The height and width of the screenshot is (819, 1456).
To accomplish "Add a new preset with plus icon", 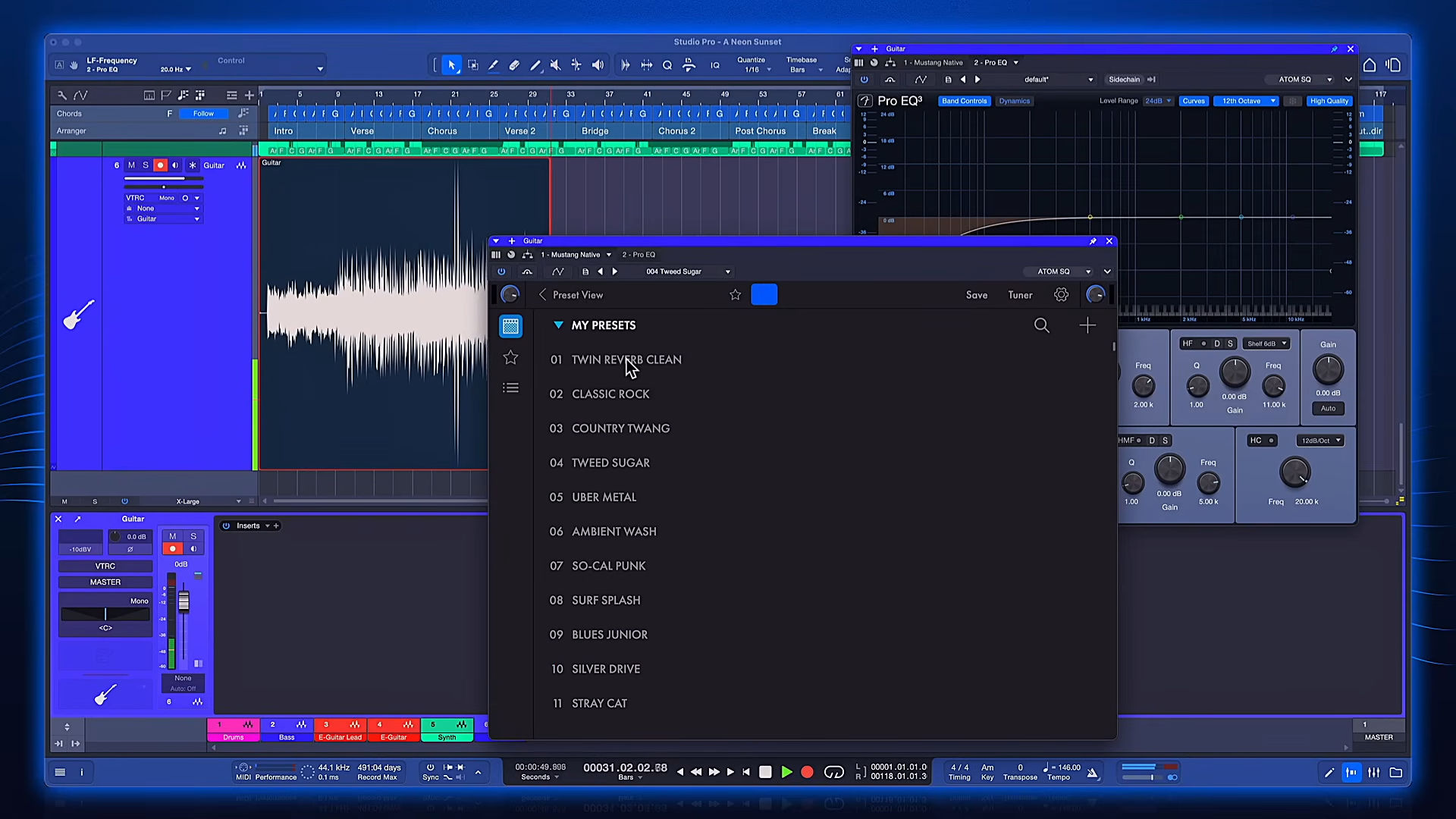I will point(1087,325).
